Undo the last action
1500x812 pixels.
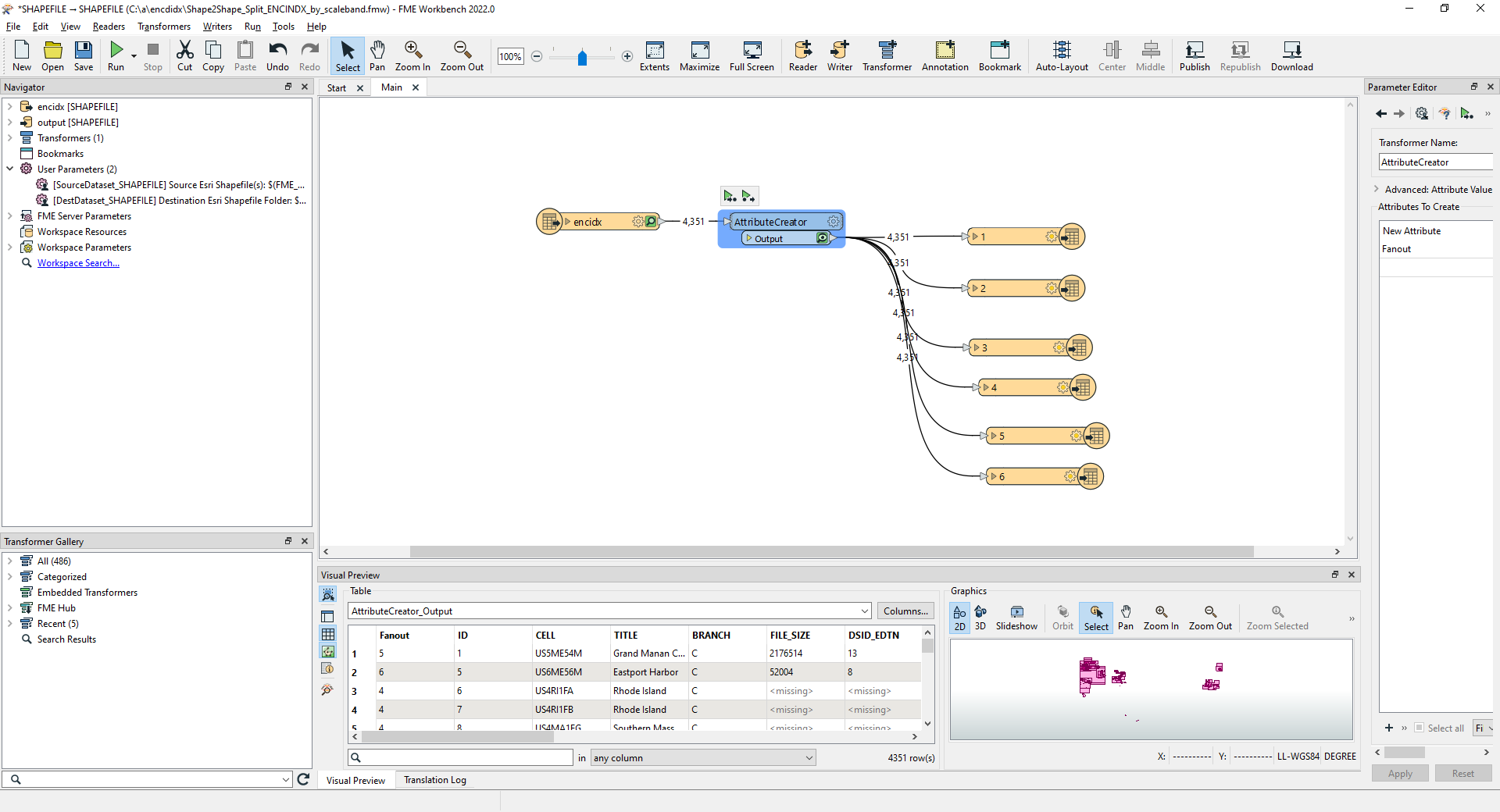pyautogui.click(x=277, y=55)
